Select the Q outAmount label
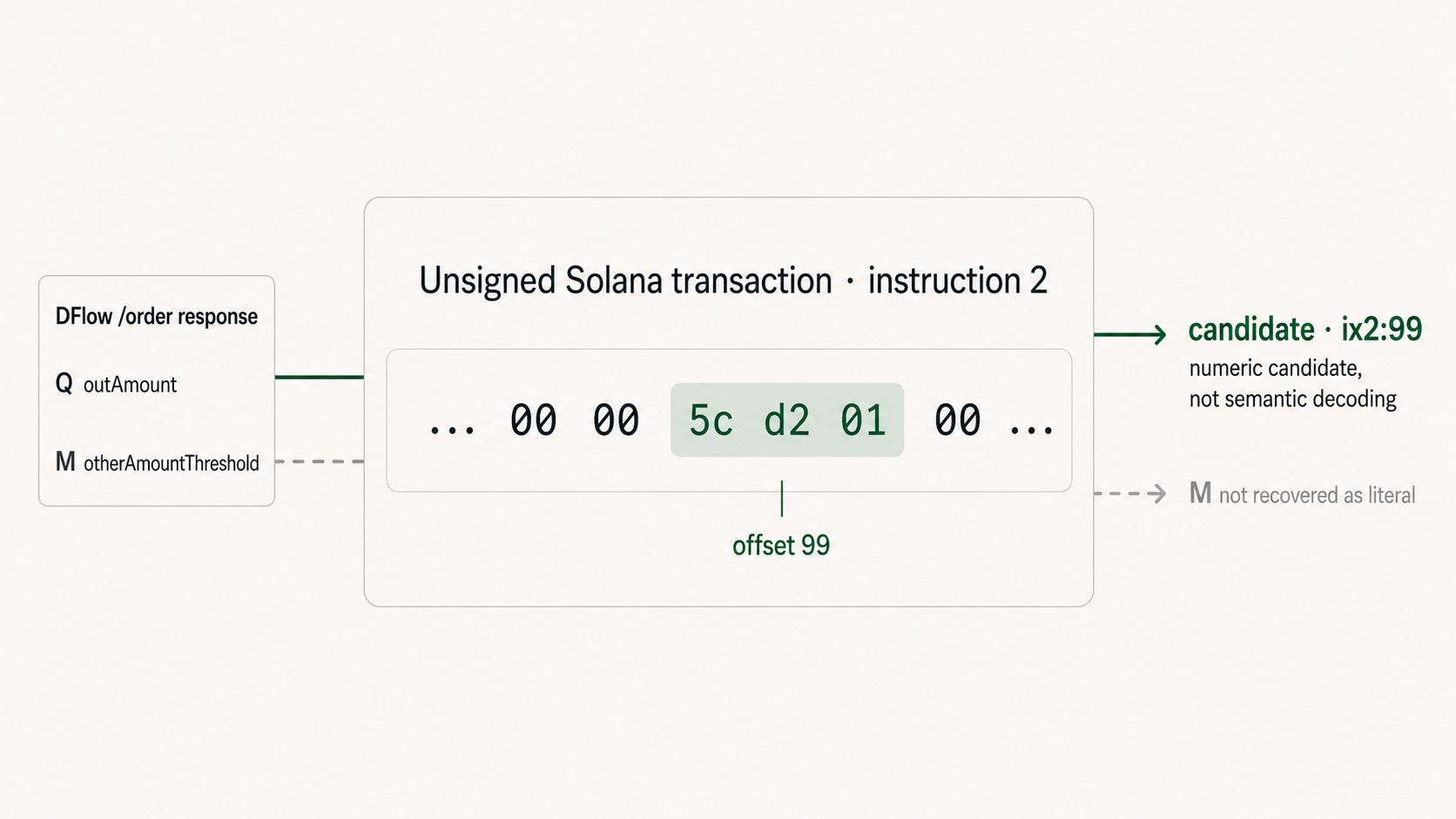Viewport: 1456px width, 819px height. pyautogui.click(x=116, y=384)
